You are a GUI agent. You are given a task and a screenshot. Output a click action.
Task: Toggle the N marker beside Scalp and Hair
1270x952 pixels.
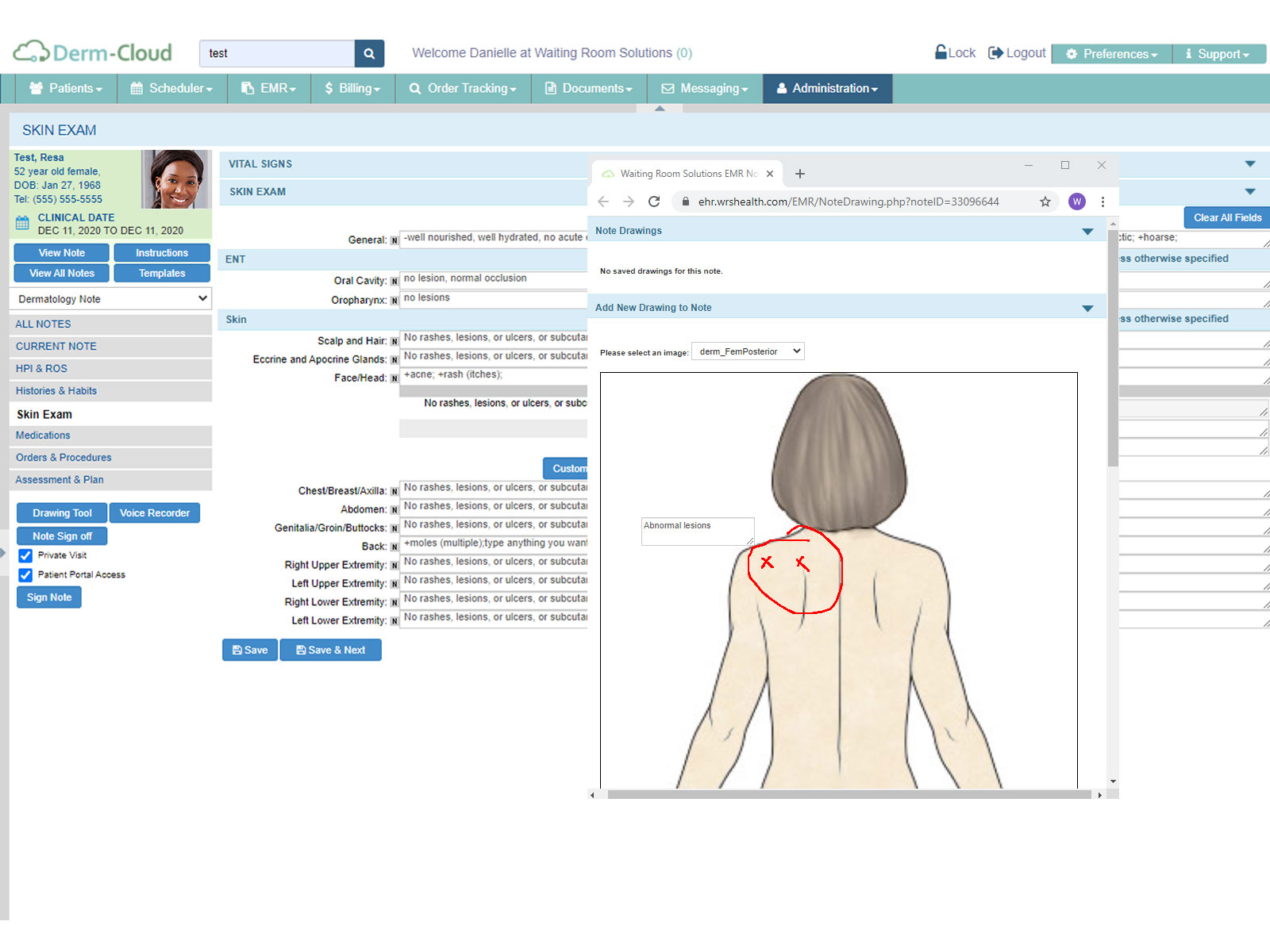pos(394,342)
